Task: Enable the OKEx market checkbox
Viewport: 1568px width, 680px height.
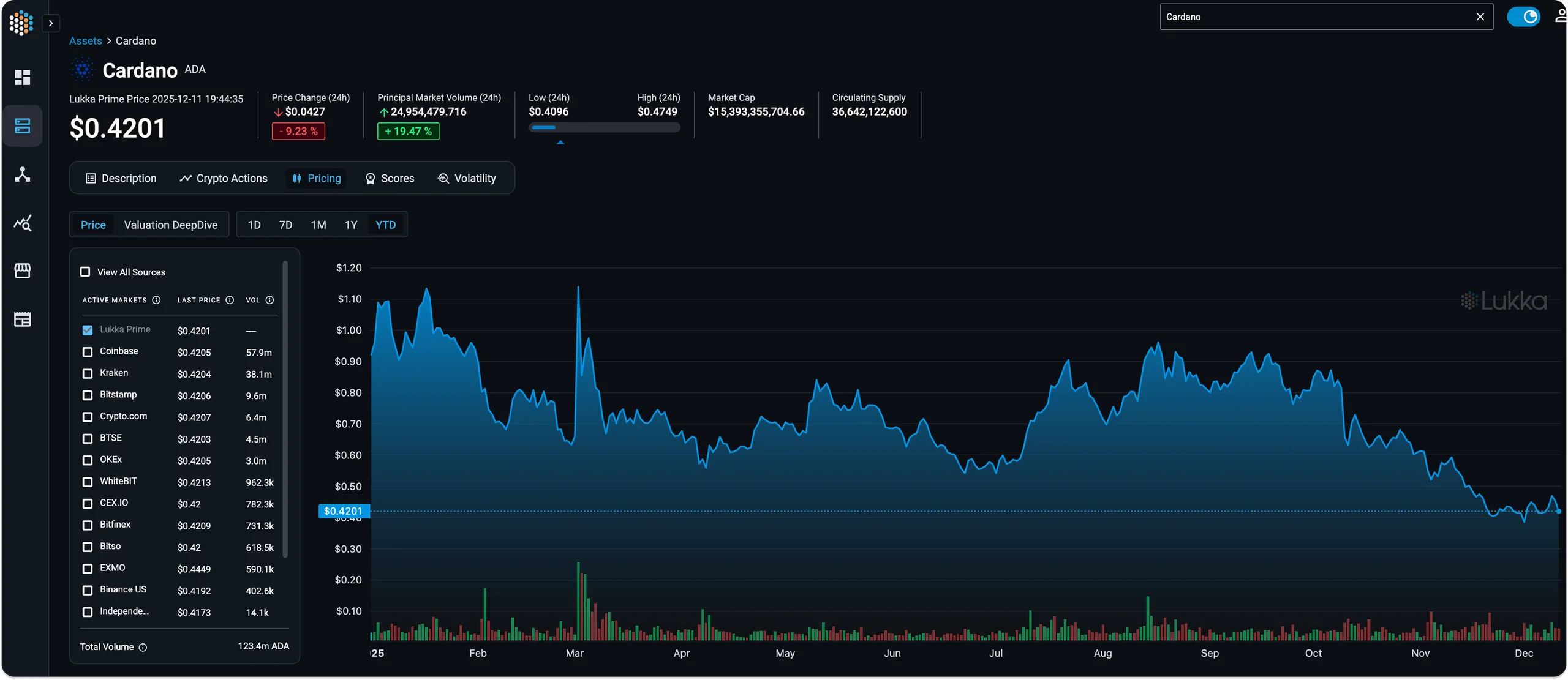Action: 88,460
